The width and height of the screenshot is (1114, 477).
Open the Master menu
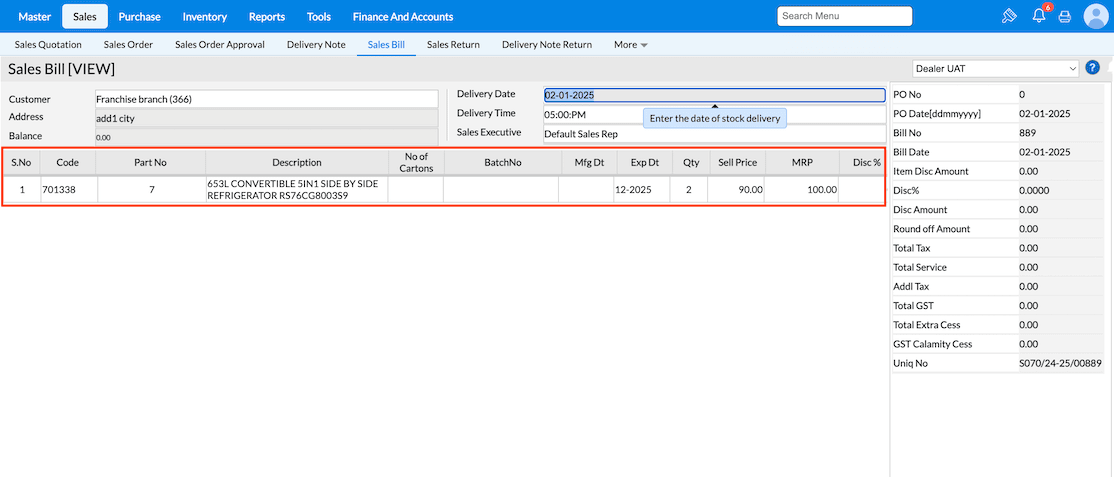(34, 17)
